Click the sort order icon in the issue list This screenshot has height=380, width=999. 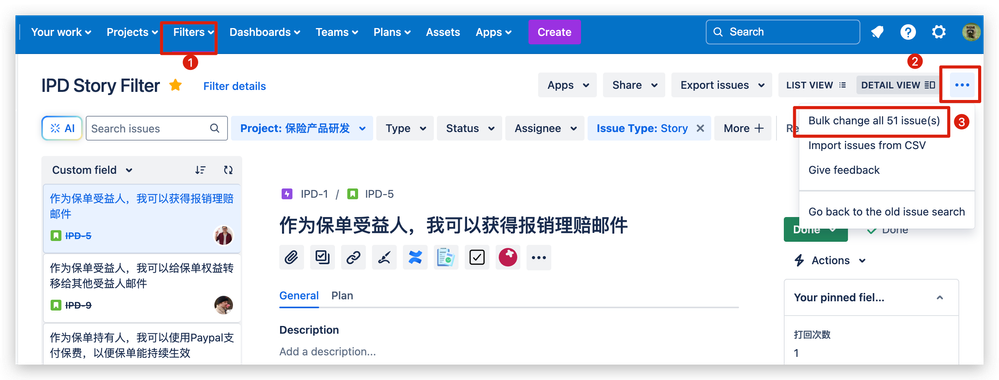coord(201,170)
